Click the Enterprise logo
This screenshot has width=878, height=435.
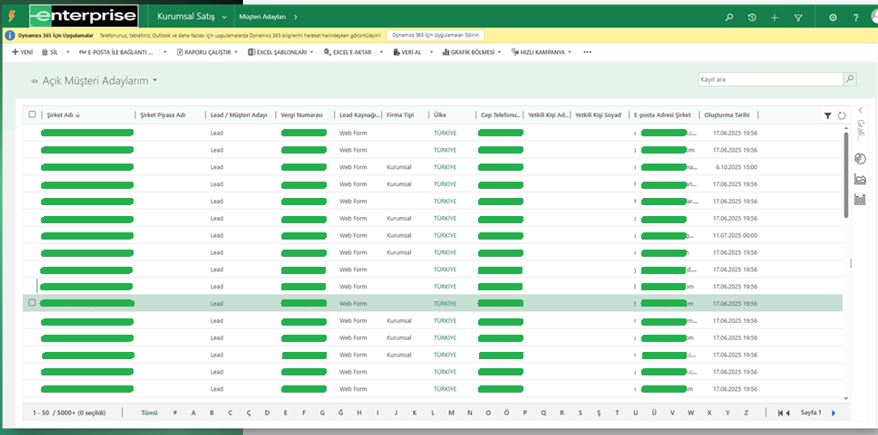84,16
